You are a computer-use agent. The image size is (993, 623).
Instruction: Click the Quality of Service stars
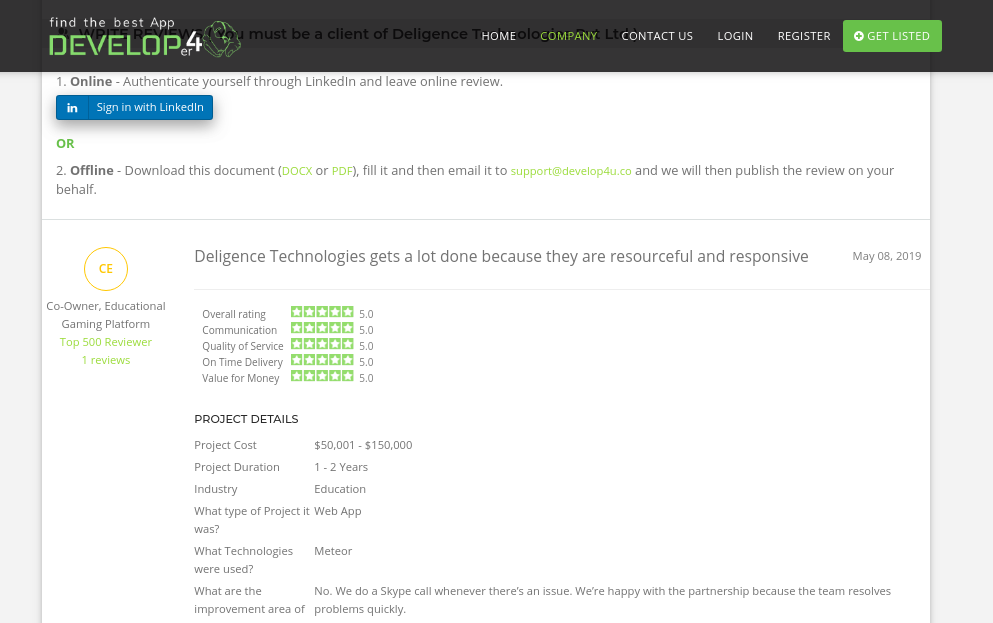[322, 344]
